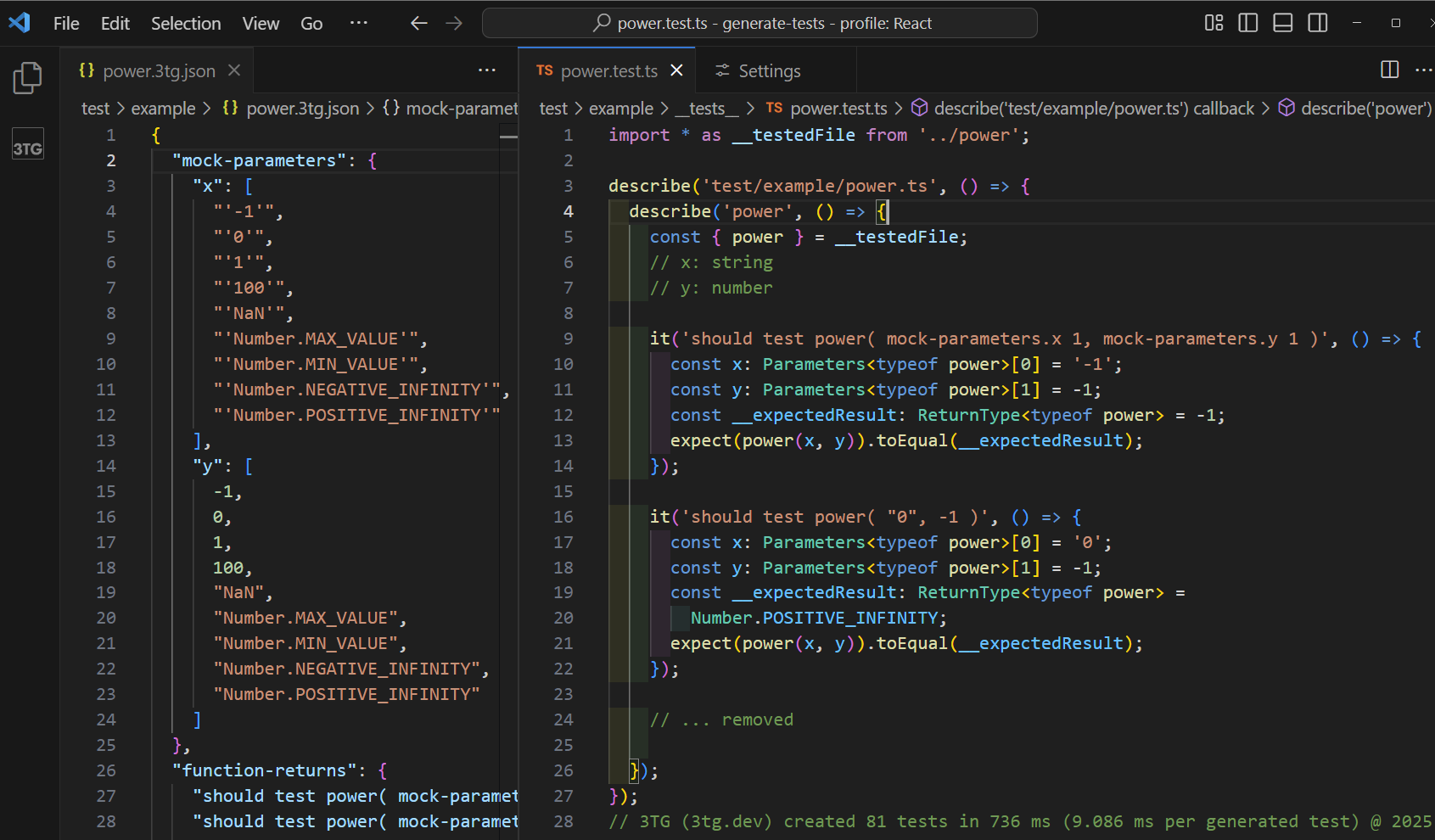The image size is (1435, 840).
Task: Open the Explorer view in the activity bar
Action: [27, 77]
